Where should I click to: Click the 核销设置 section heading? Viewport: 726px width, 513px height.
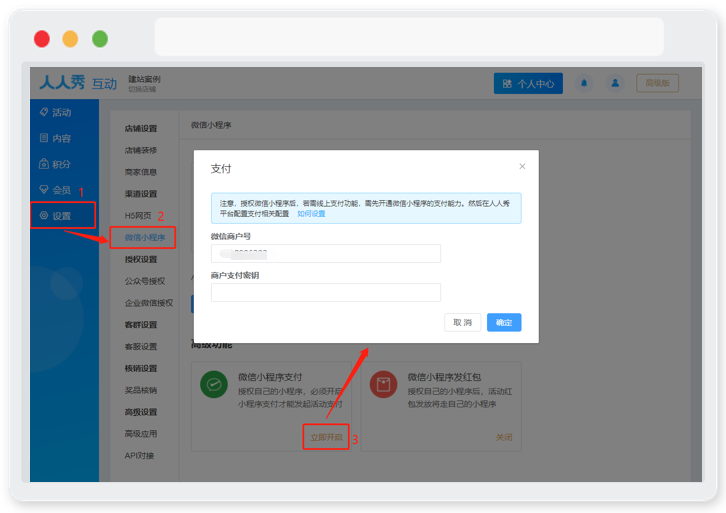click(141, 369)
